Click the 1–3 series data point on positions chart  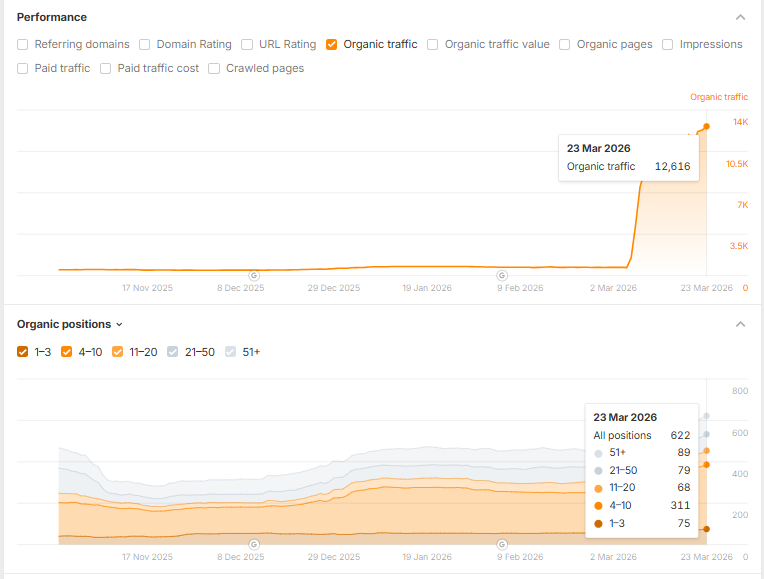(707, 529)
